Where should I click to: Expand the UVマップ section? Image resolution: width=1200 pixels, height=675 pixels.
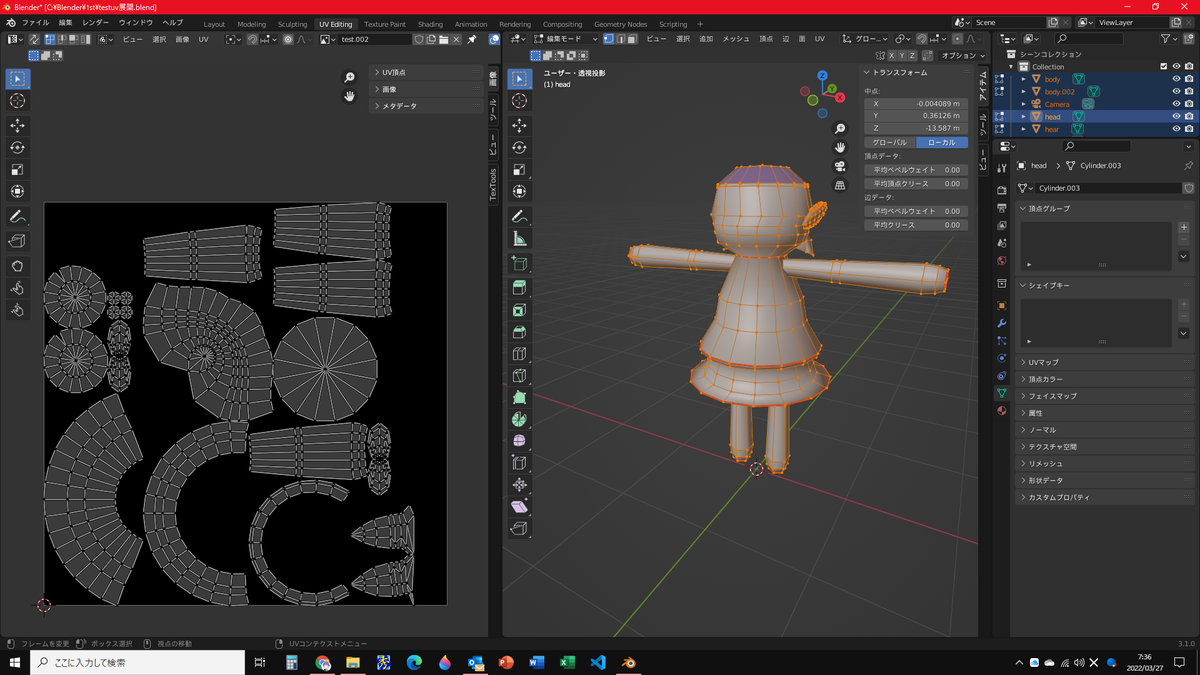click(1105, 362)
